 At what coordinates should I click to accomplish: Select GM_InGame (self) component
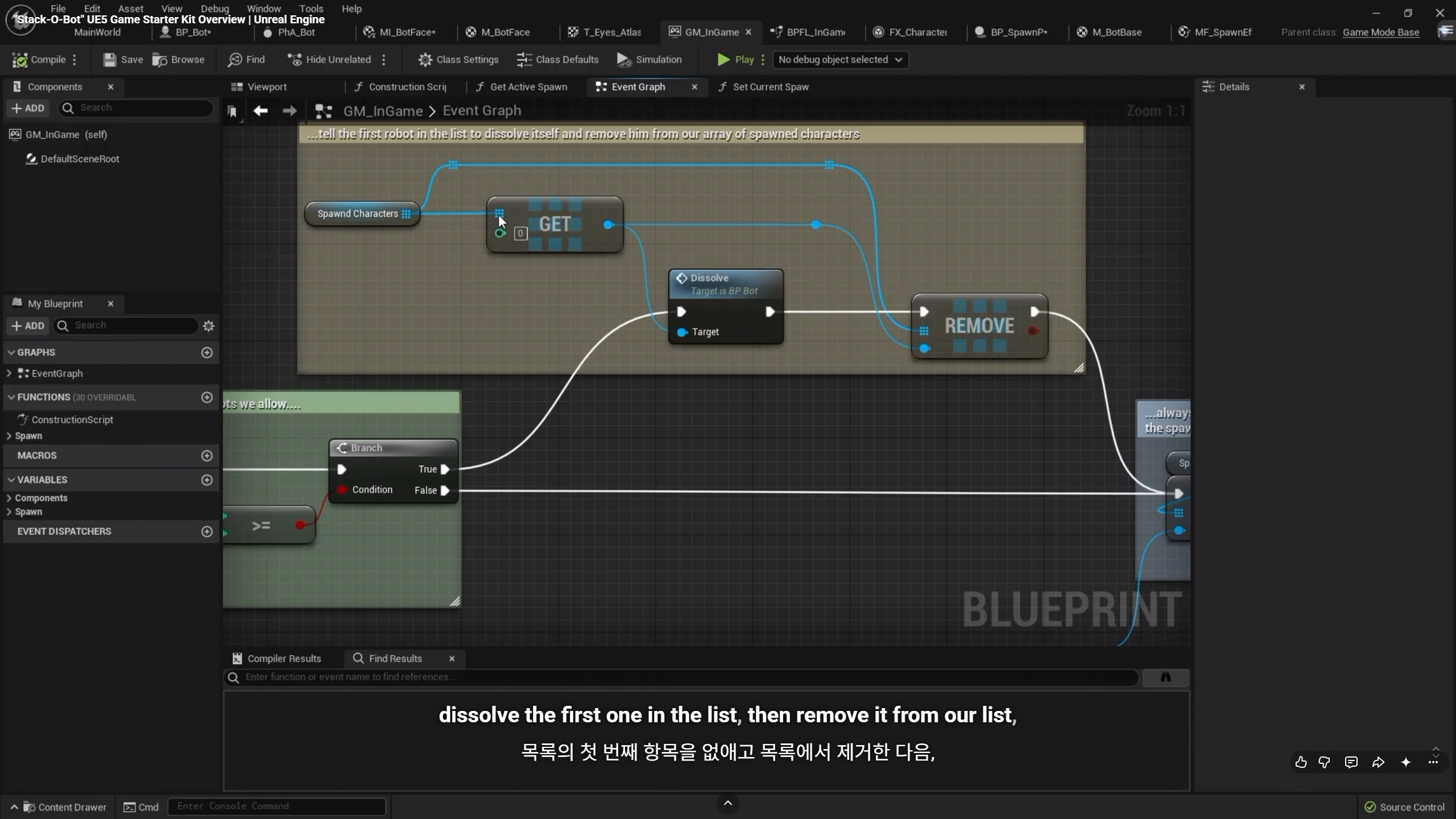pyautogui.click(x=66, y=135)
